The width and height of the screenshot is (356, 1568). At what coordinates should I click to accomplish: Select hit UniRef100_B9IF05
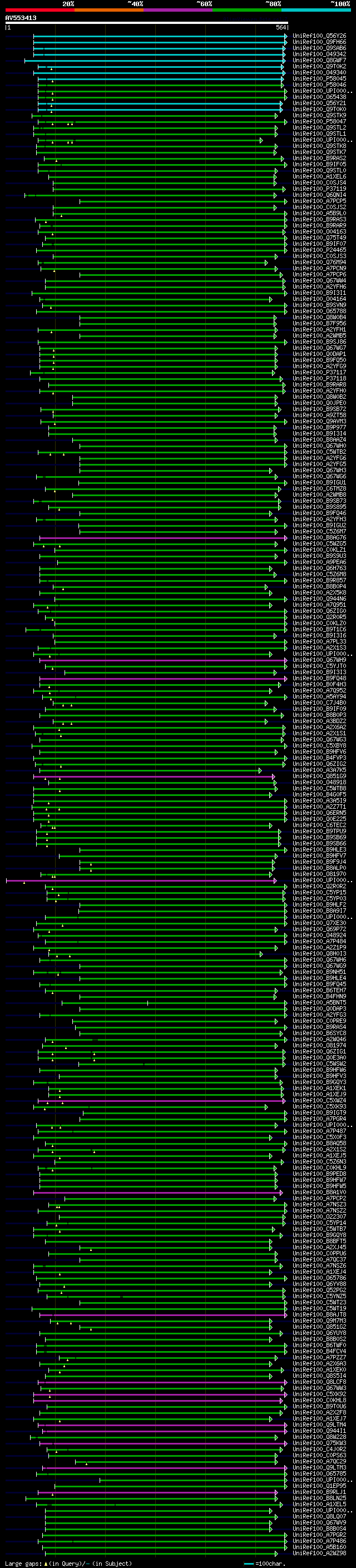[x=319, y=164]
